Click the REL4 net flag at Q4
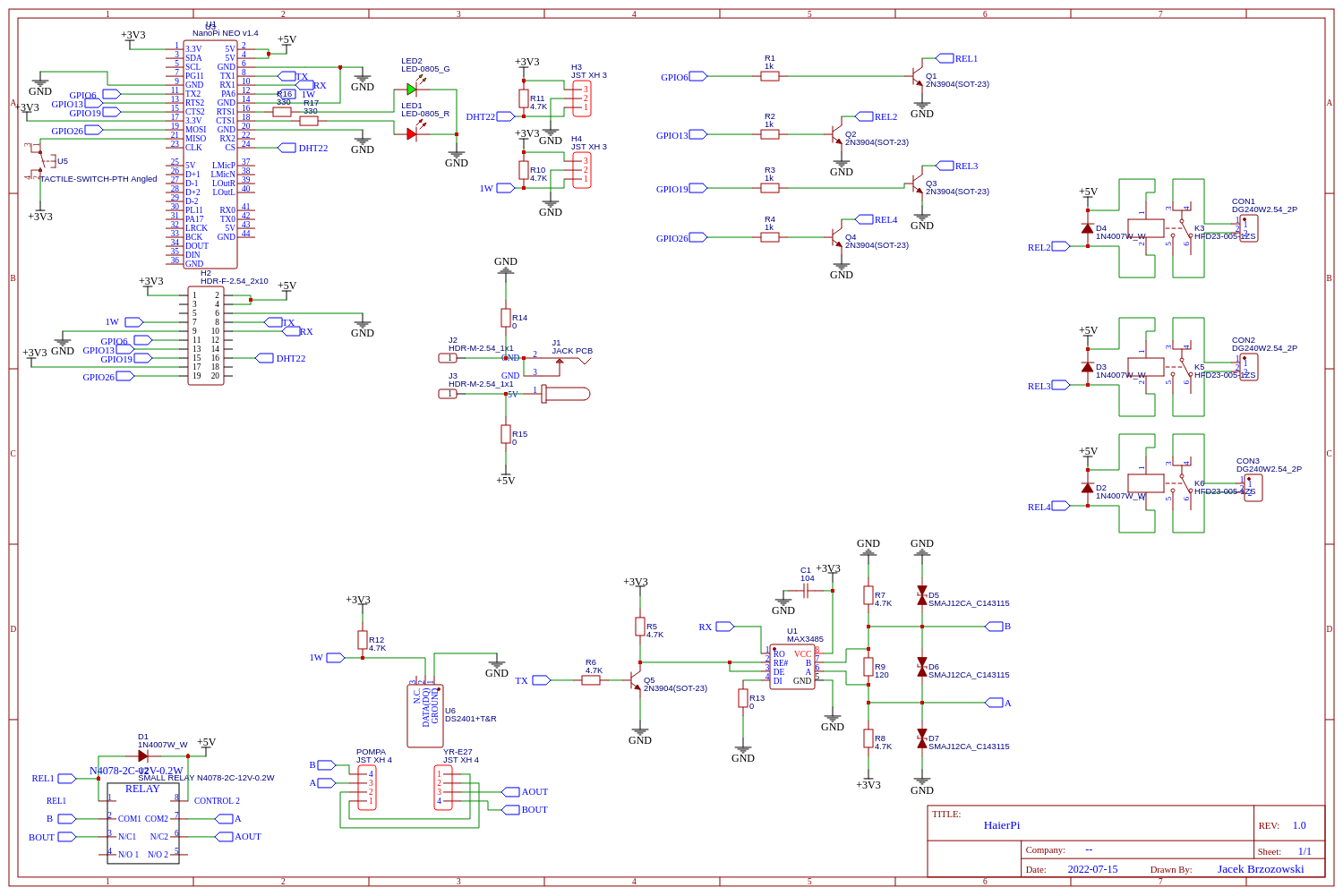This screenshot has height=896, width=1343. pos(865,219)
